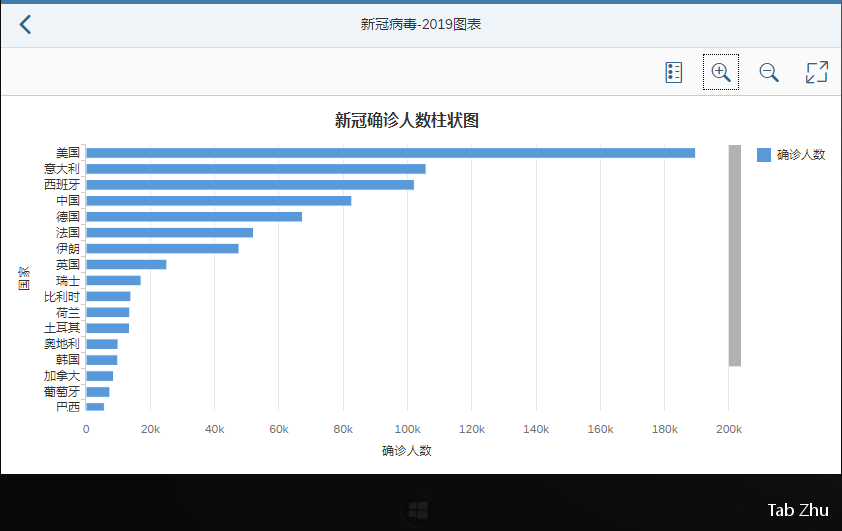The width and height of the screenshot is (842, 531).
Task: Click the 140k x-axis tick label
Action: (536, 430)
